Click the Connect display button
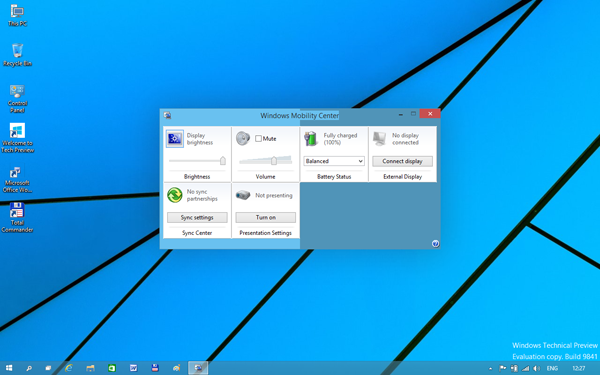 (x=402, y=161)
